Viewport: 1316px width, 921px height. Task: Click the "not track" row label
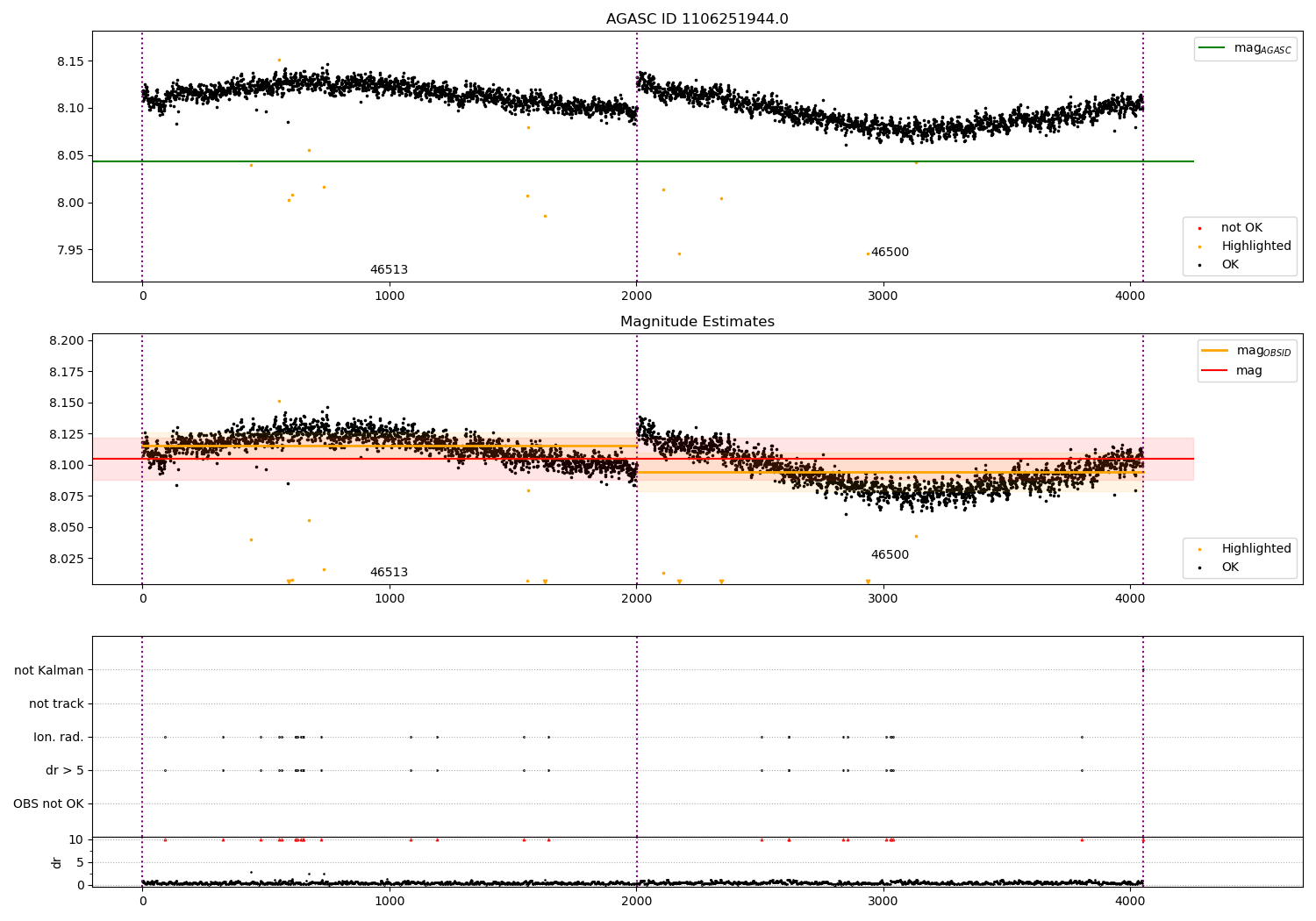[x=56, y=703]
